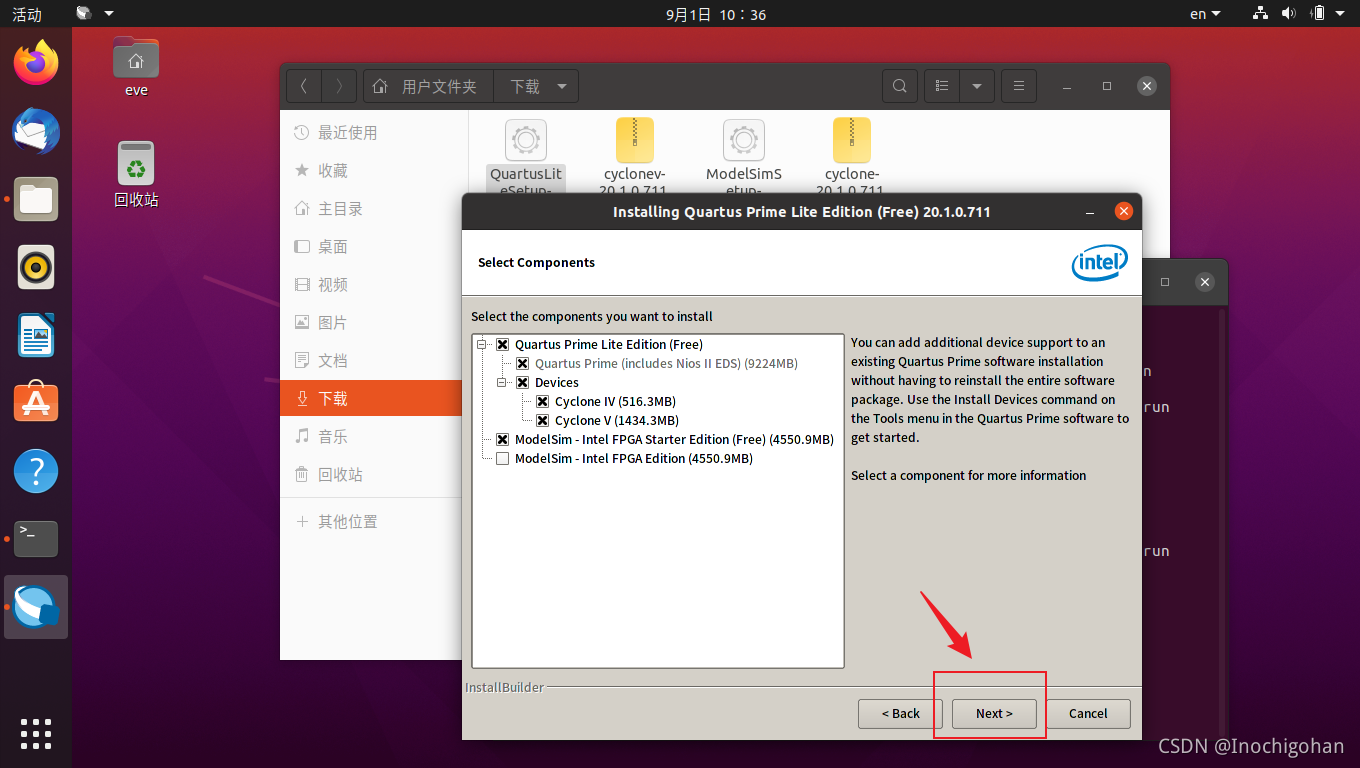This screenshot has height=768, width=1360.
Task: Uncheck ModelSim Starter Edition (Free) checkbox
Action: pos(502,440)
